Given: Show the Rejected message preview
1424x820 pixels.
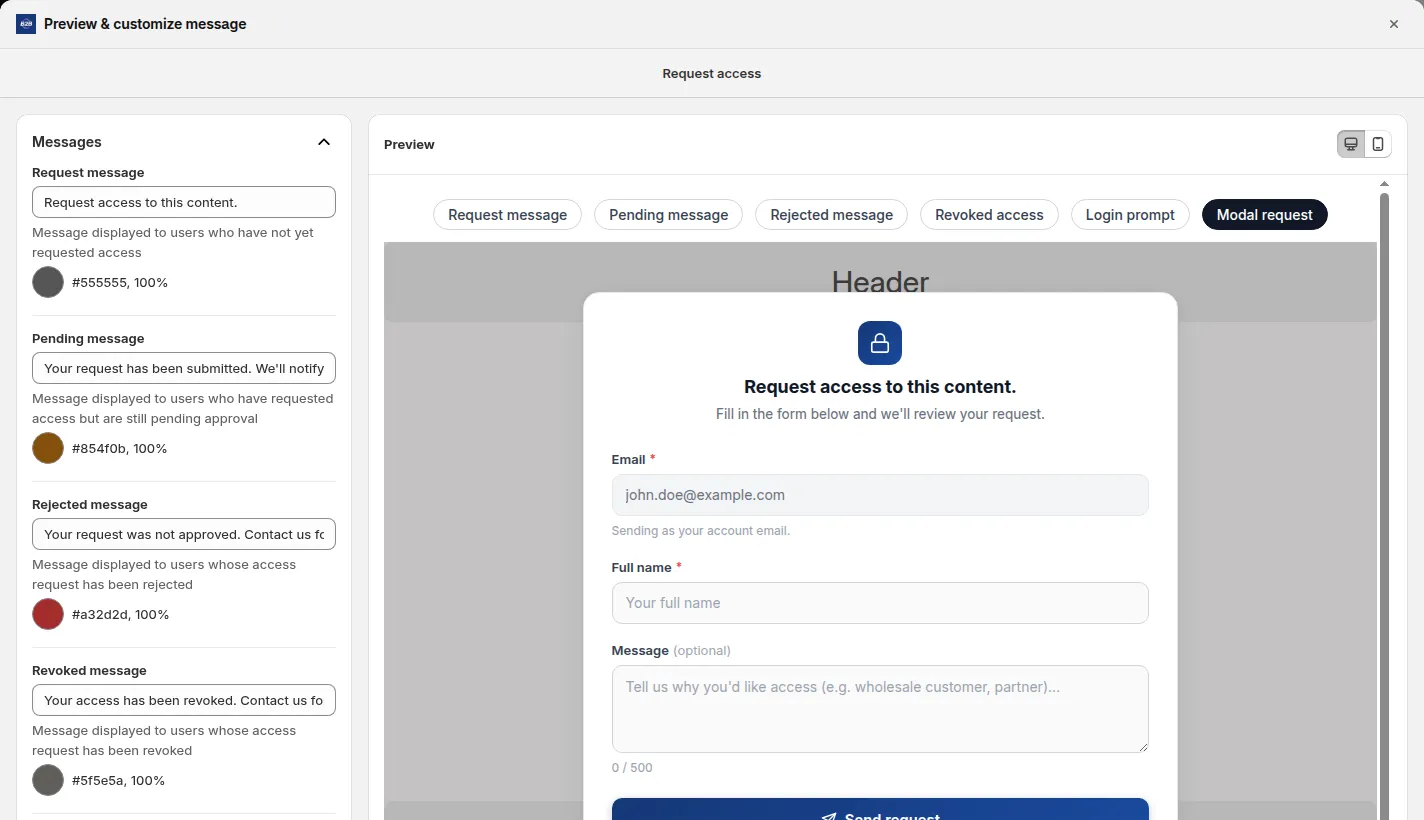Looking at the screenshot, I should [832, 215].
